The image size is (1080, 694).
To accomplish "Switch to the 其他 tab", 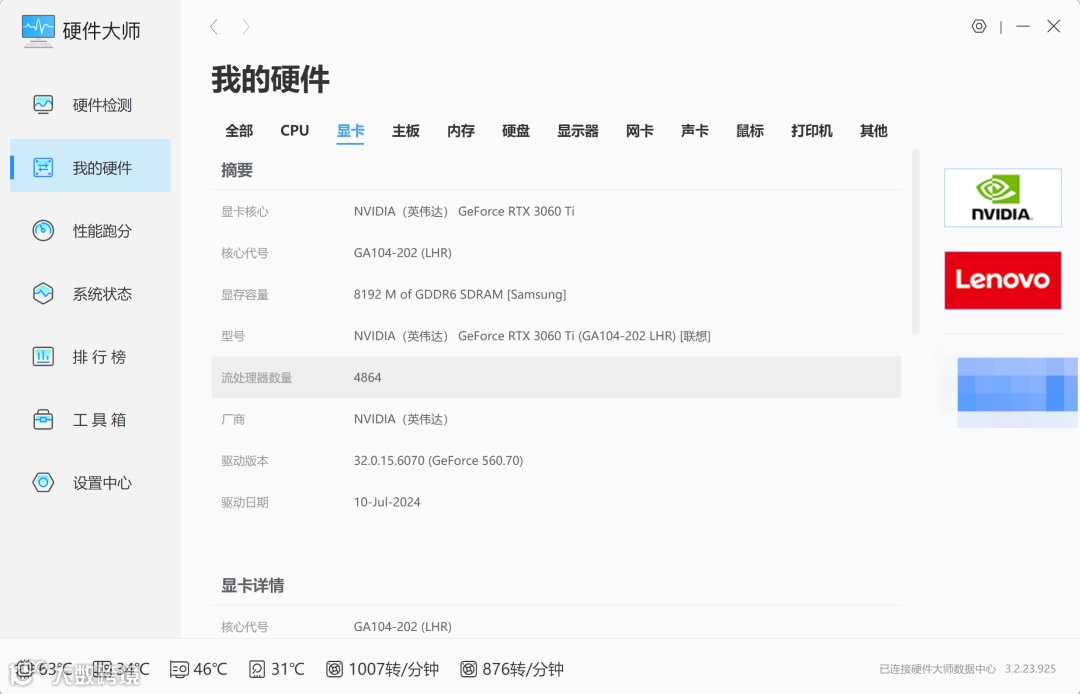I will (873, 131).
